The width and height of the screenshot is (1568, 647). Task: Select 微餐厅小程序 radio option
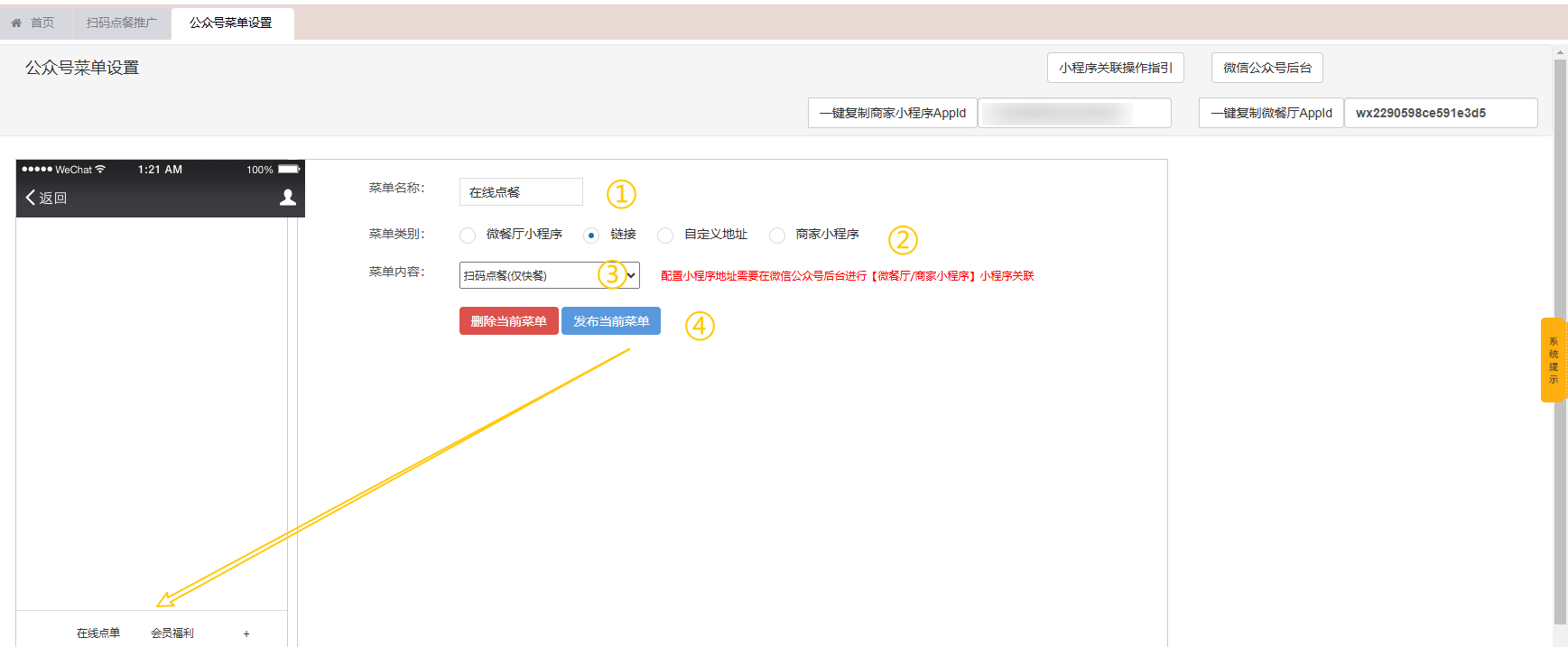pyautogui.click(x=468, y=235)
